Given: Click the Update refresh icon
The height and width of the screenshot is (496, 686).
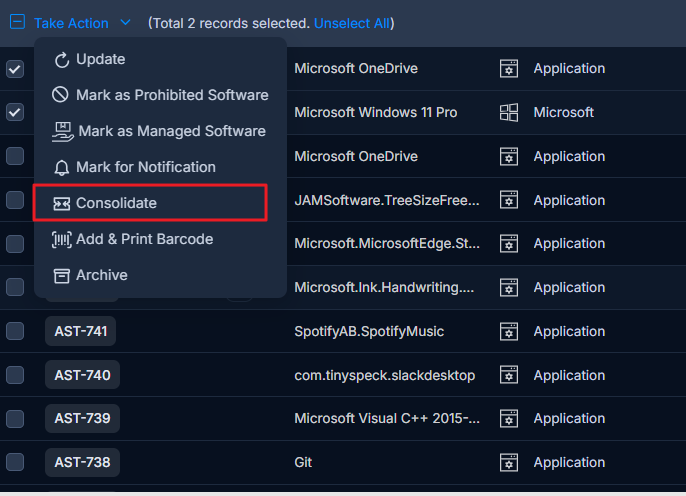Looking at the screenshot, I should (x=62, y=60).
